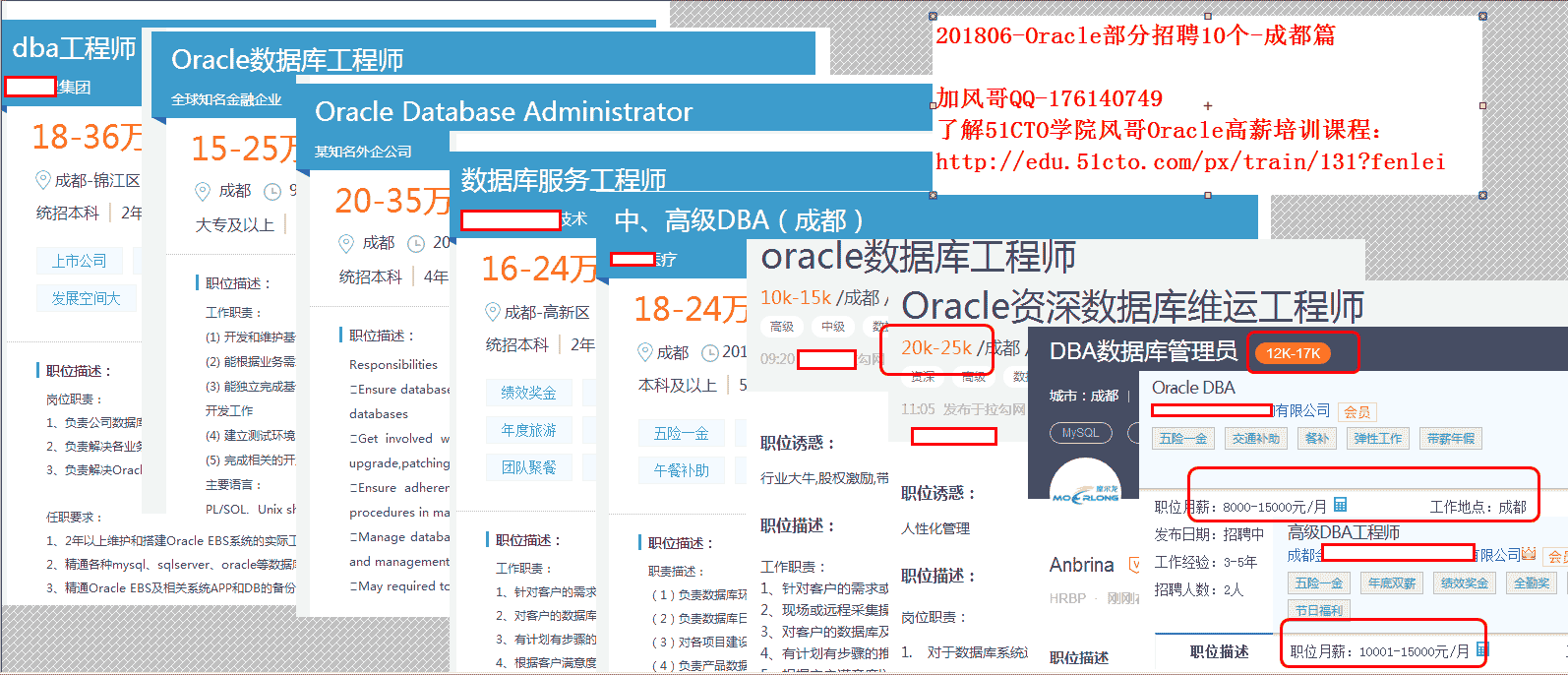This screenshot has height=675, width=1568.
Task: Click the Oracle资深数据库维运工程师 heading
Action: coord(1132,306)
